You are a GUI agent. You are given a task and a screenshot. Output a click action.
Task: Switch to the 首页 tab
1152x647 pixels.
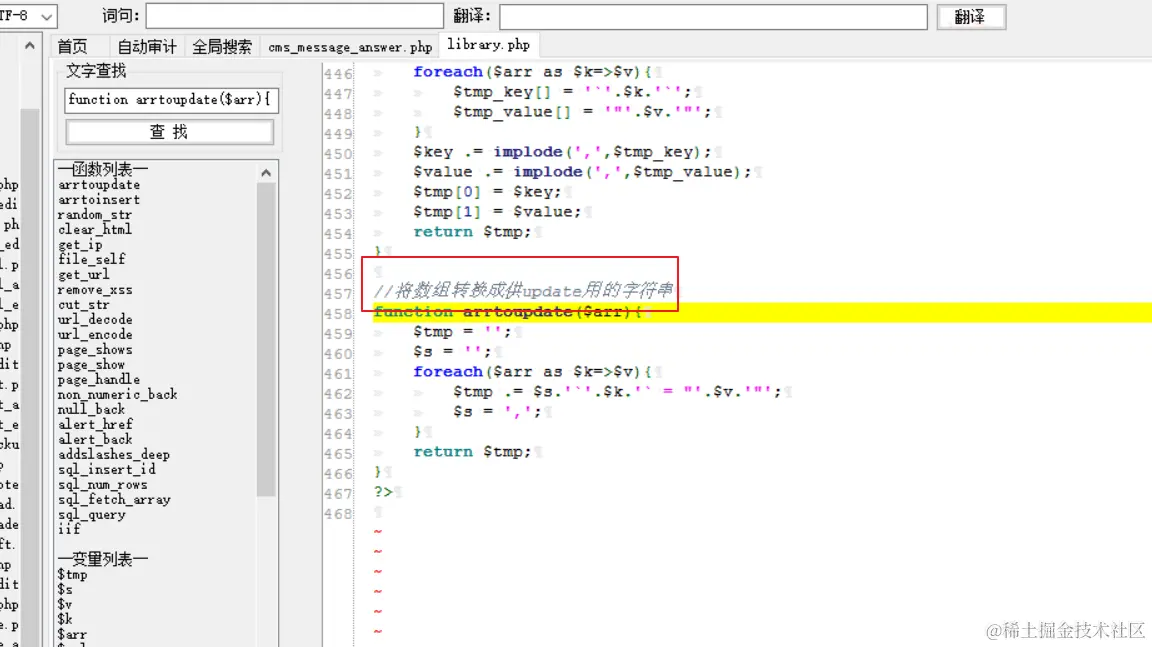click(x=73, y=47)
